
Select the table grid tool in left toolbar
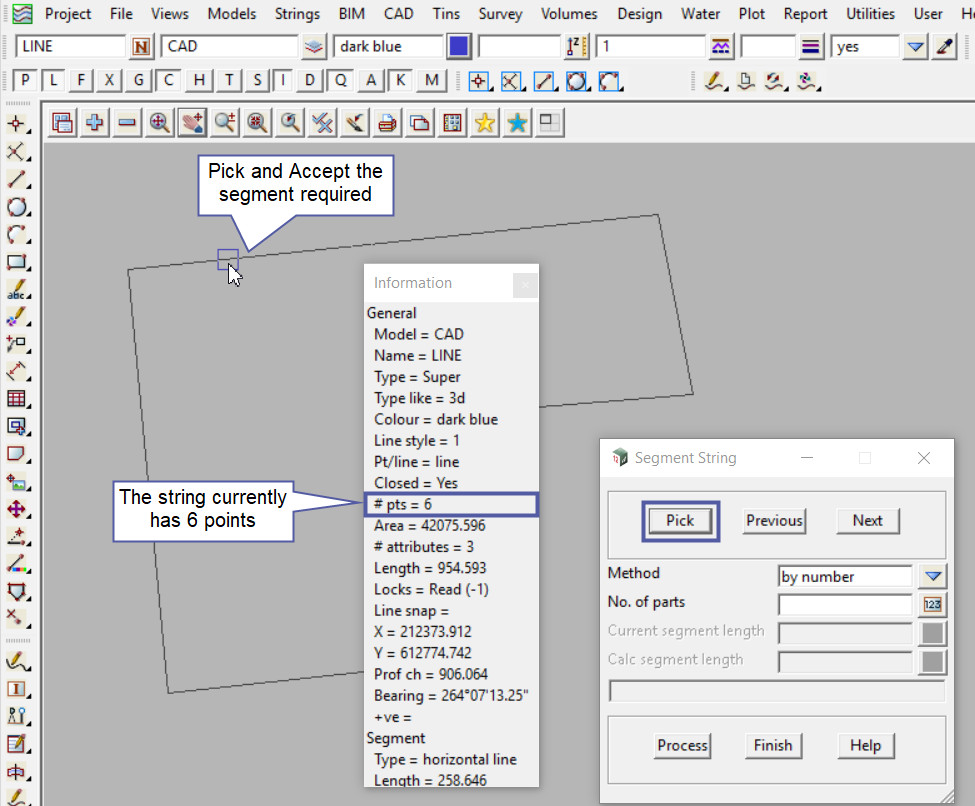[16, 399]
